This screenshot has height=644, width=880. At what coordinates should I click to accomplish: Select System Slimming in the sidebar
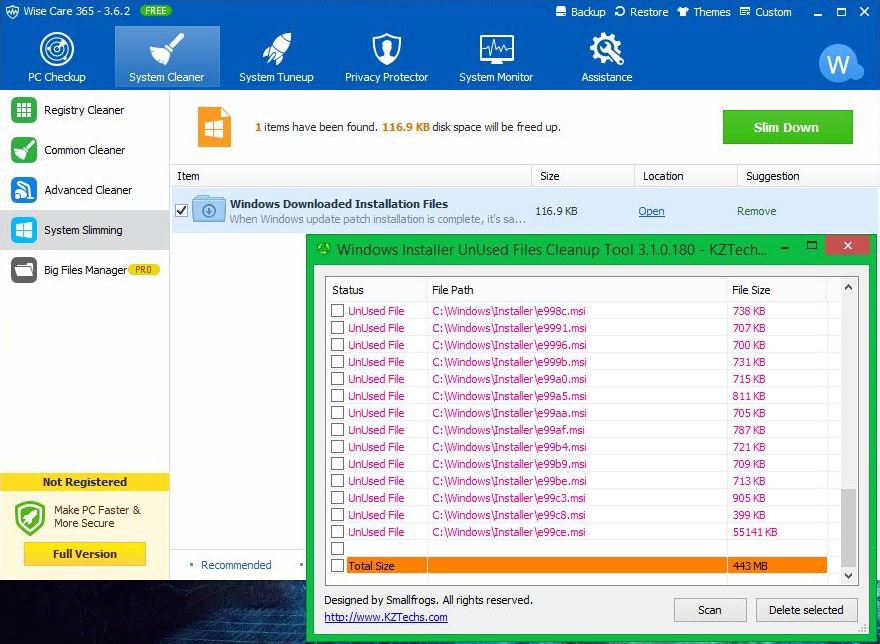tap(84, 230)
